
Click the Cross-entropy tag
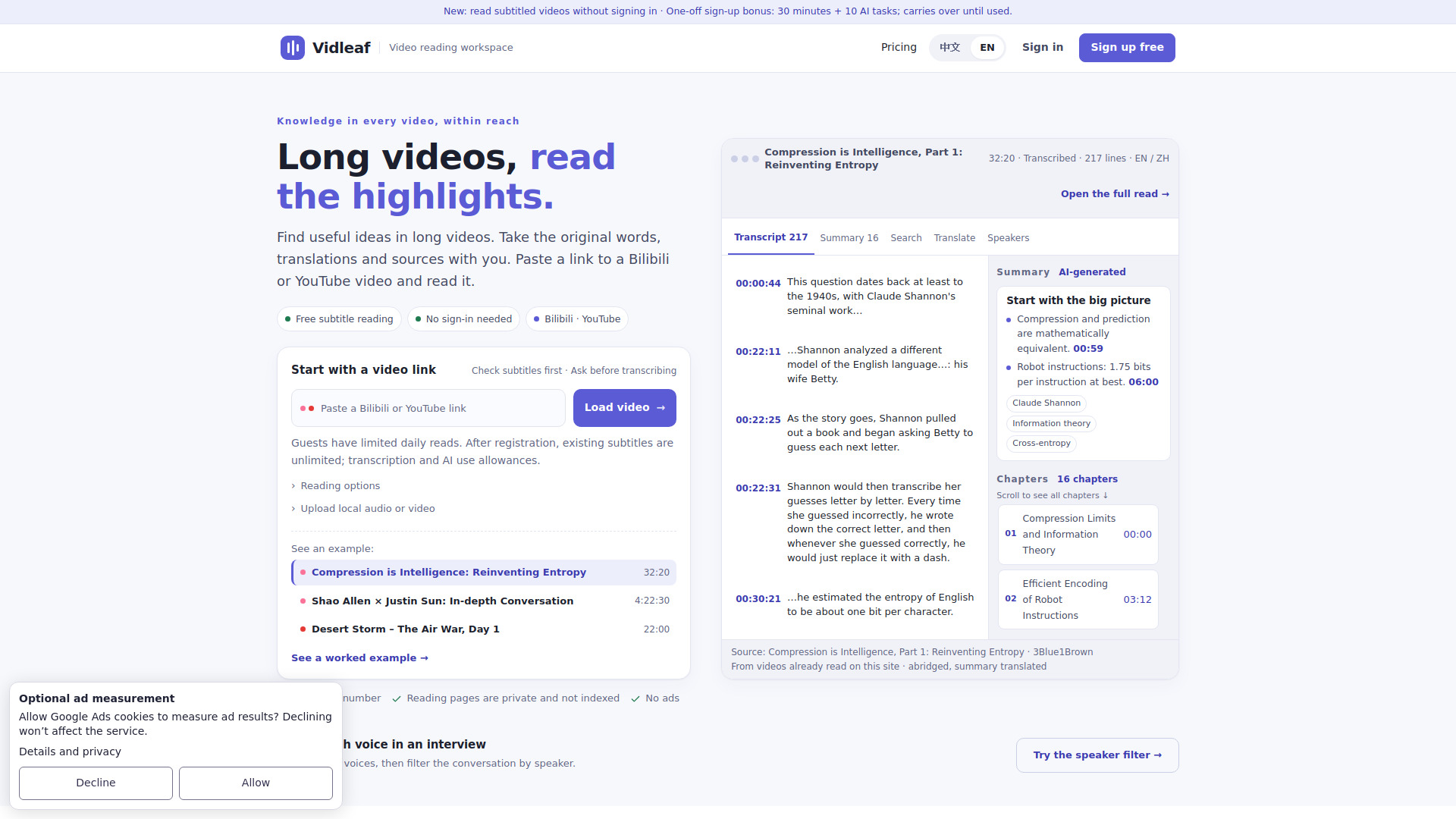1041,444
